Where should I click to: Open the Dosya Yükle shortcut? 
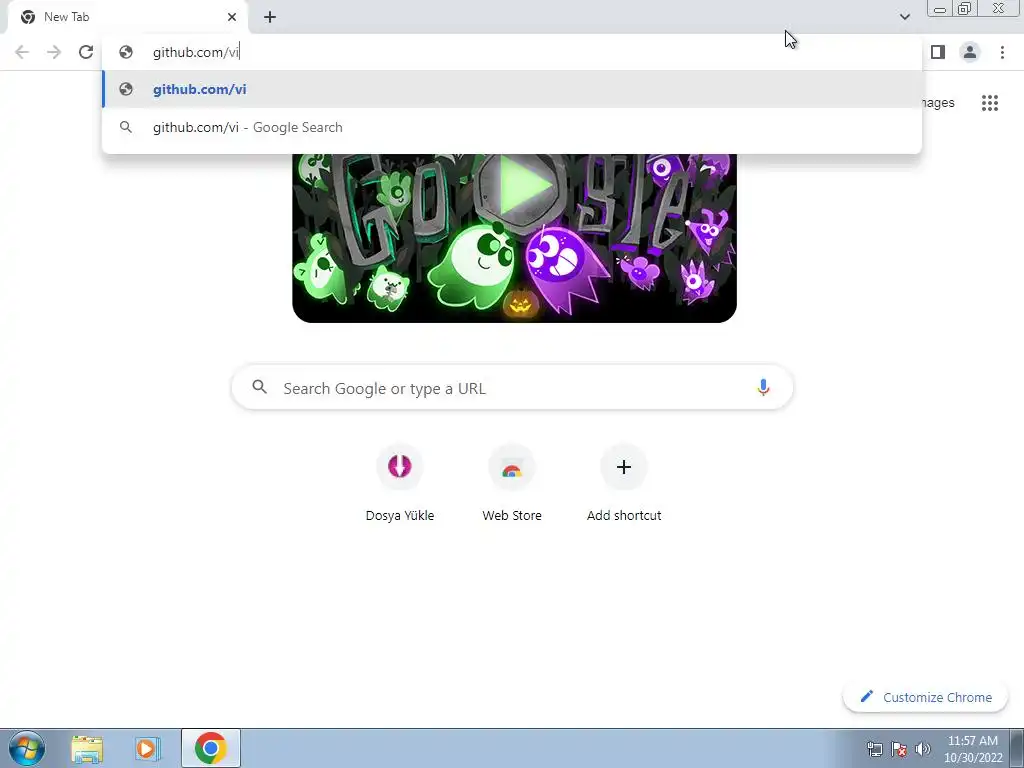click(400, 483)
